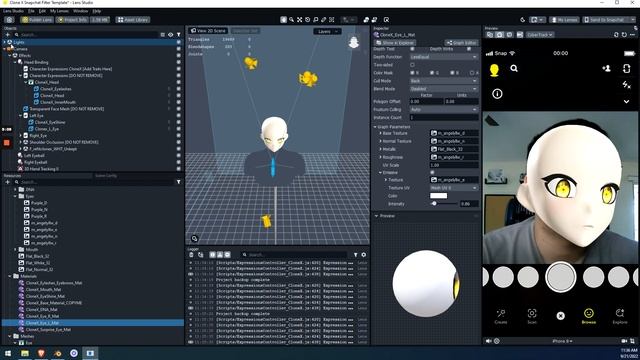
Task: Close lens carousel with X icon
Action: (x=560, y=316)
